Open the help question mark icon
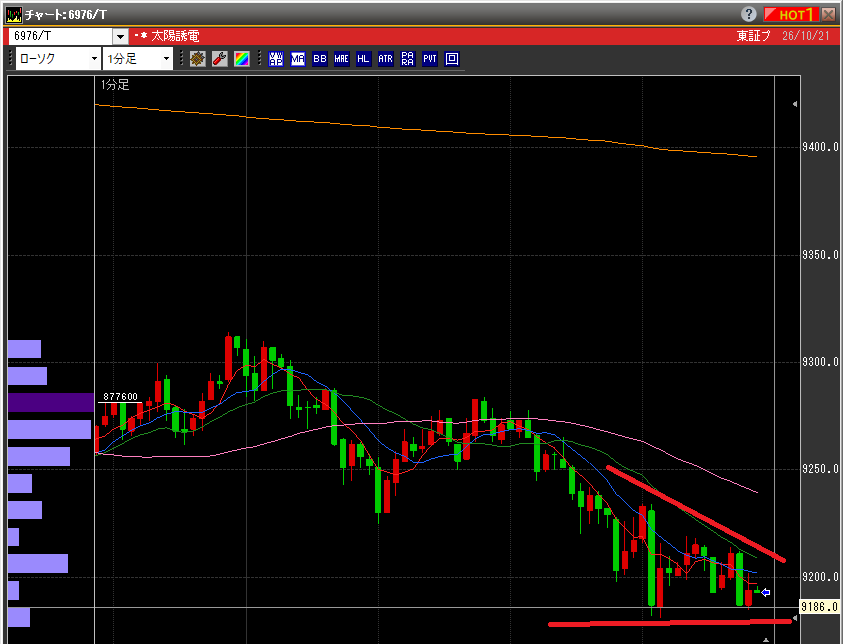 [x=748, y=14]
